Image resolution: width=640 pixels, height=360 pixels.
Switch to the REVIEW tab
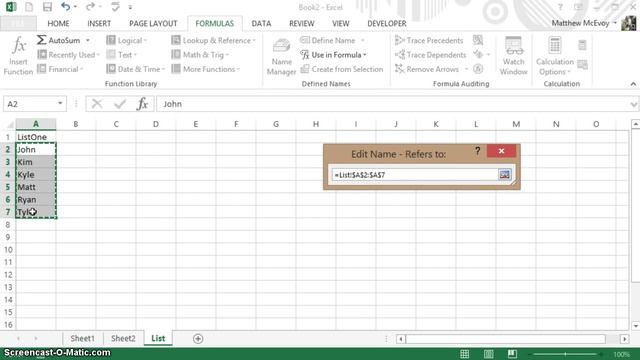302,24
